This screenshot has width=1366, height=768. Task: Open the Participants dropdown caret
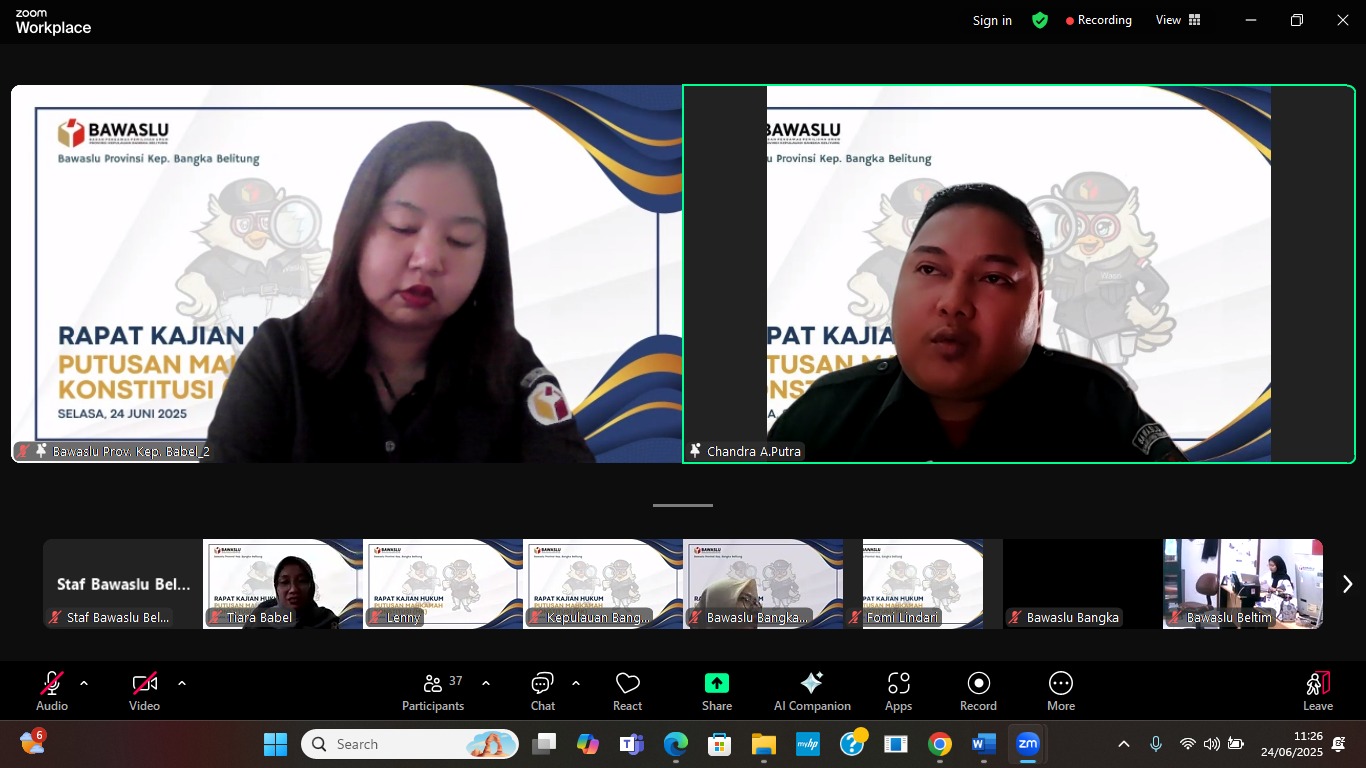click(x=486, y=682)
